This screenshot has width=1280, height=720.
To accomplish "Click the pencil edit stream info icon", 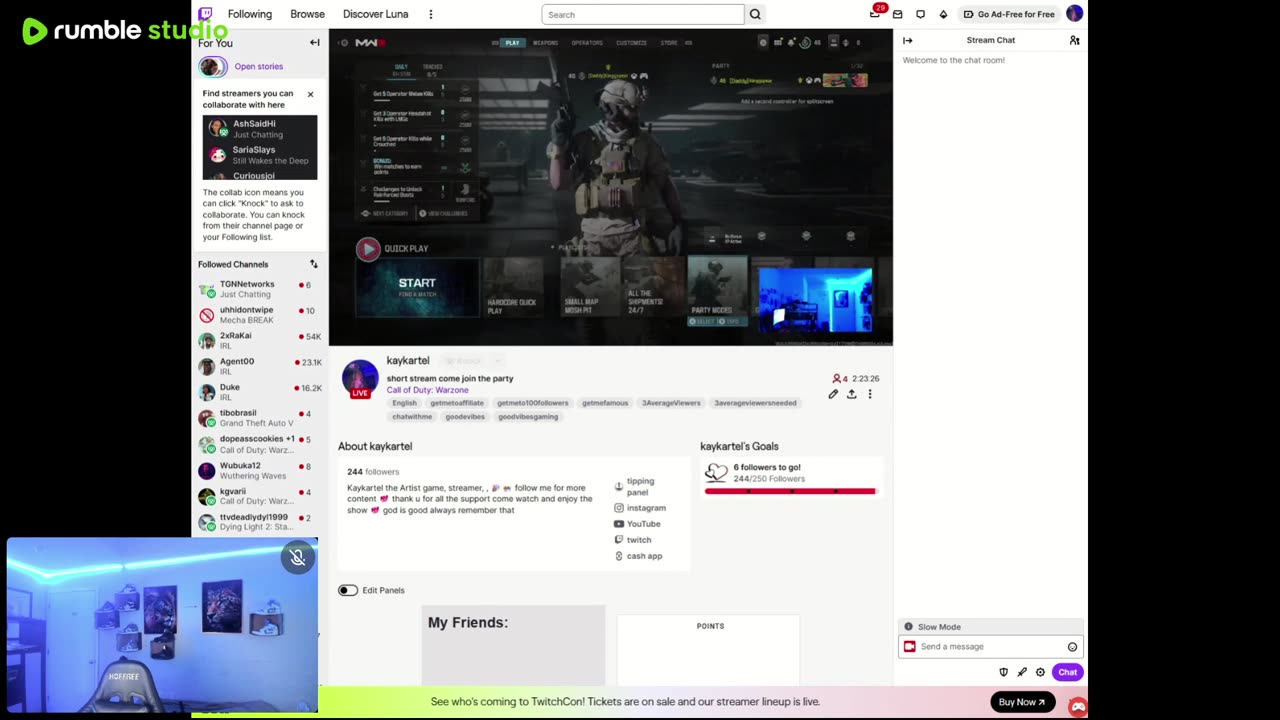I will [x=833, y=394].
